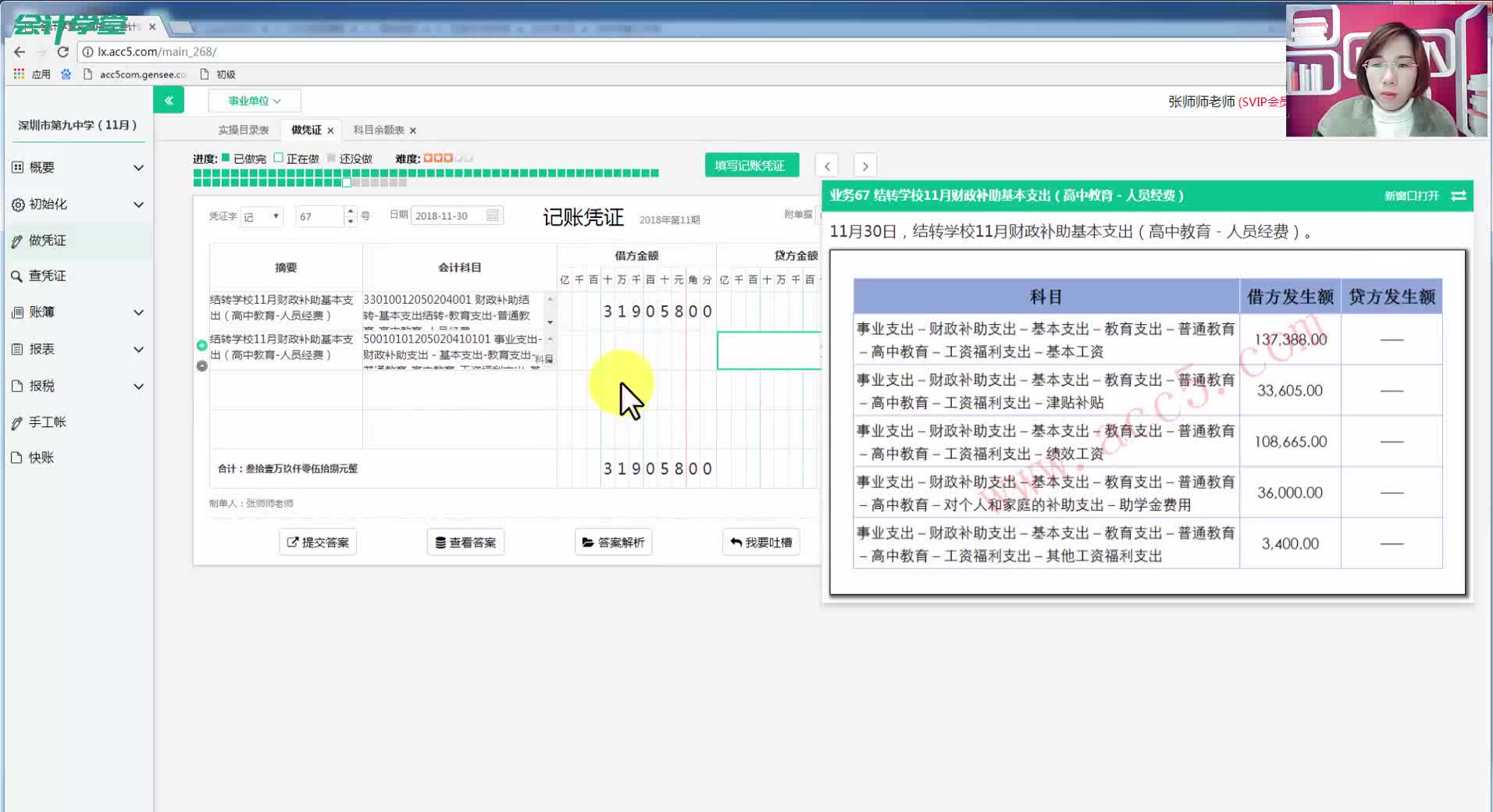Add a voucher row with the green plus icon
The width and height of the screenshot is (1493, 812).
pos(202,345)
